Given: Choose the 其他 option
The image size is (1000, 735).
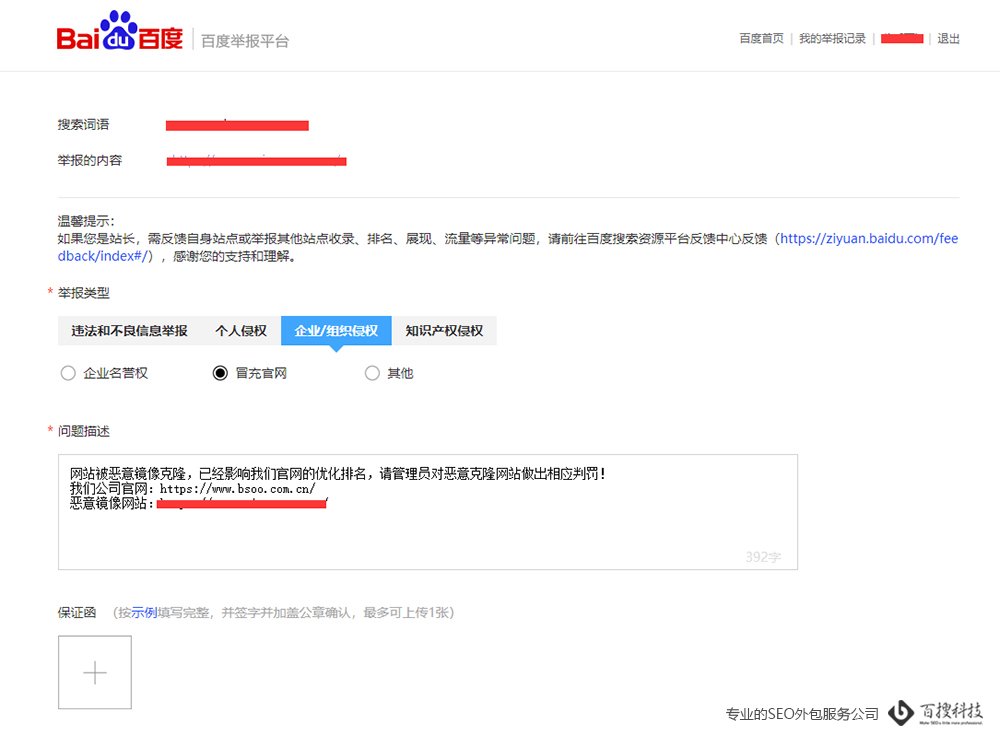Looking at the screenshot, I should [372, 373].
